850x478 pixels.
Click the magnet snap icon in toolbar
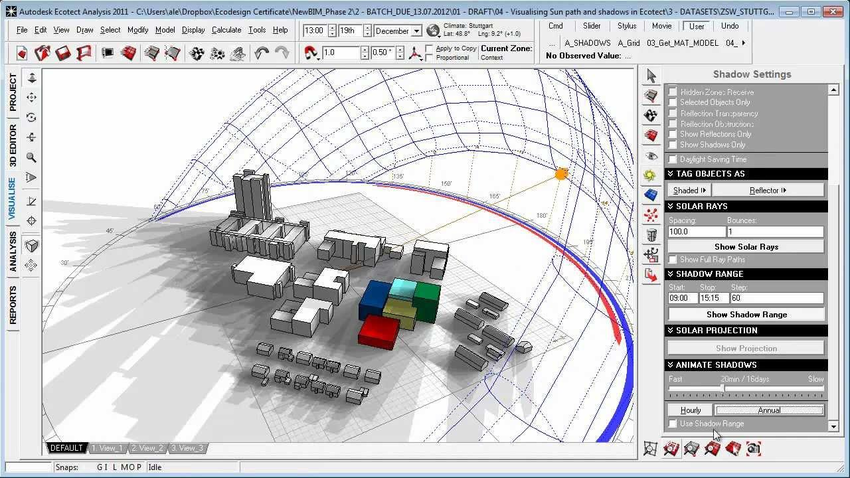(x=311, y=53)
